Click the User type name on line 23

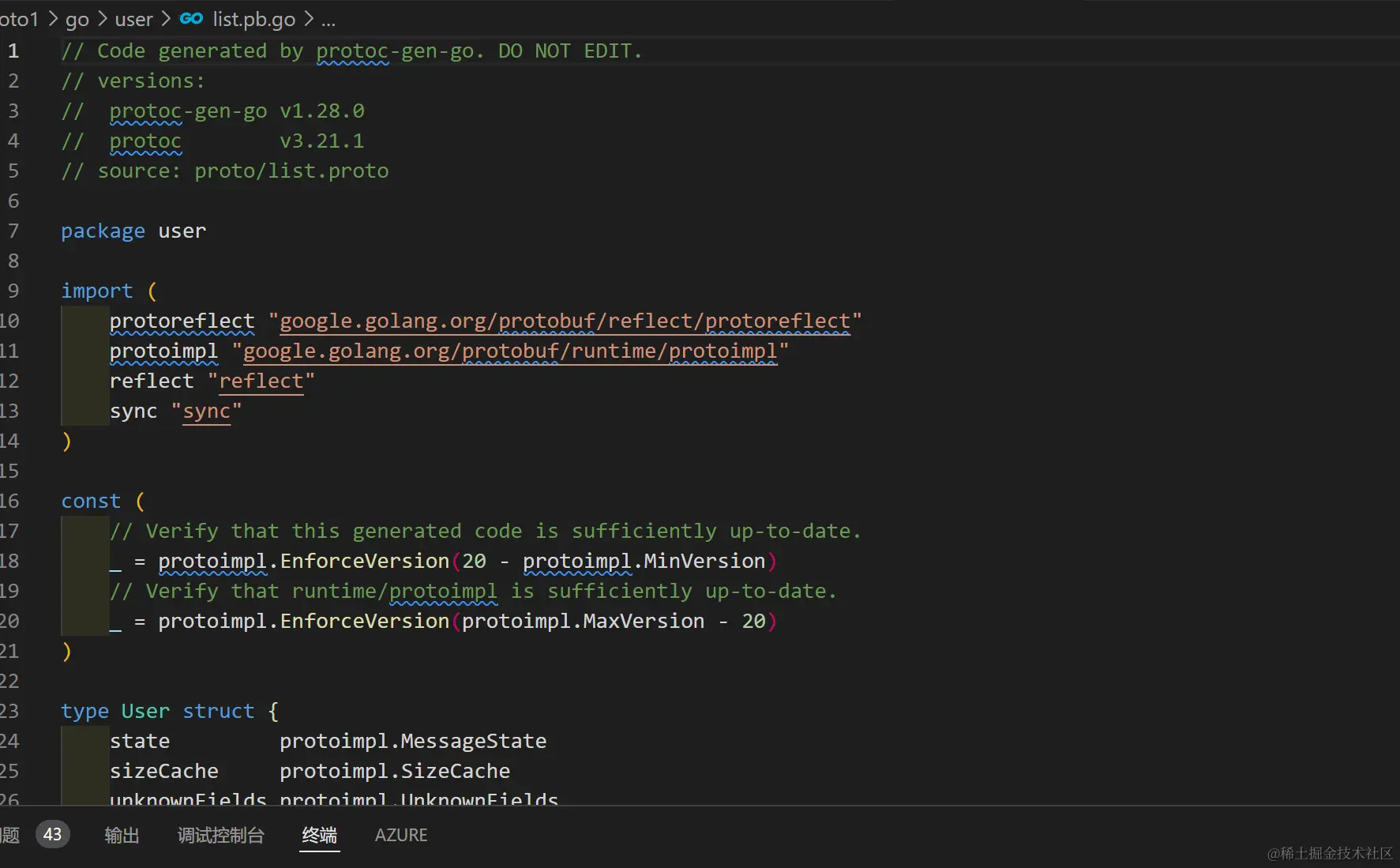(145, 712)
